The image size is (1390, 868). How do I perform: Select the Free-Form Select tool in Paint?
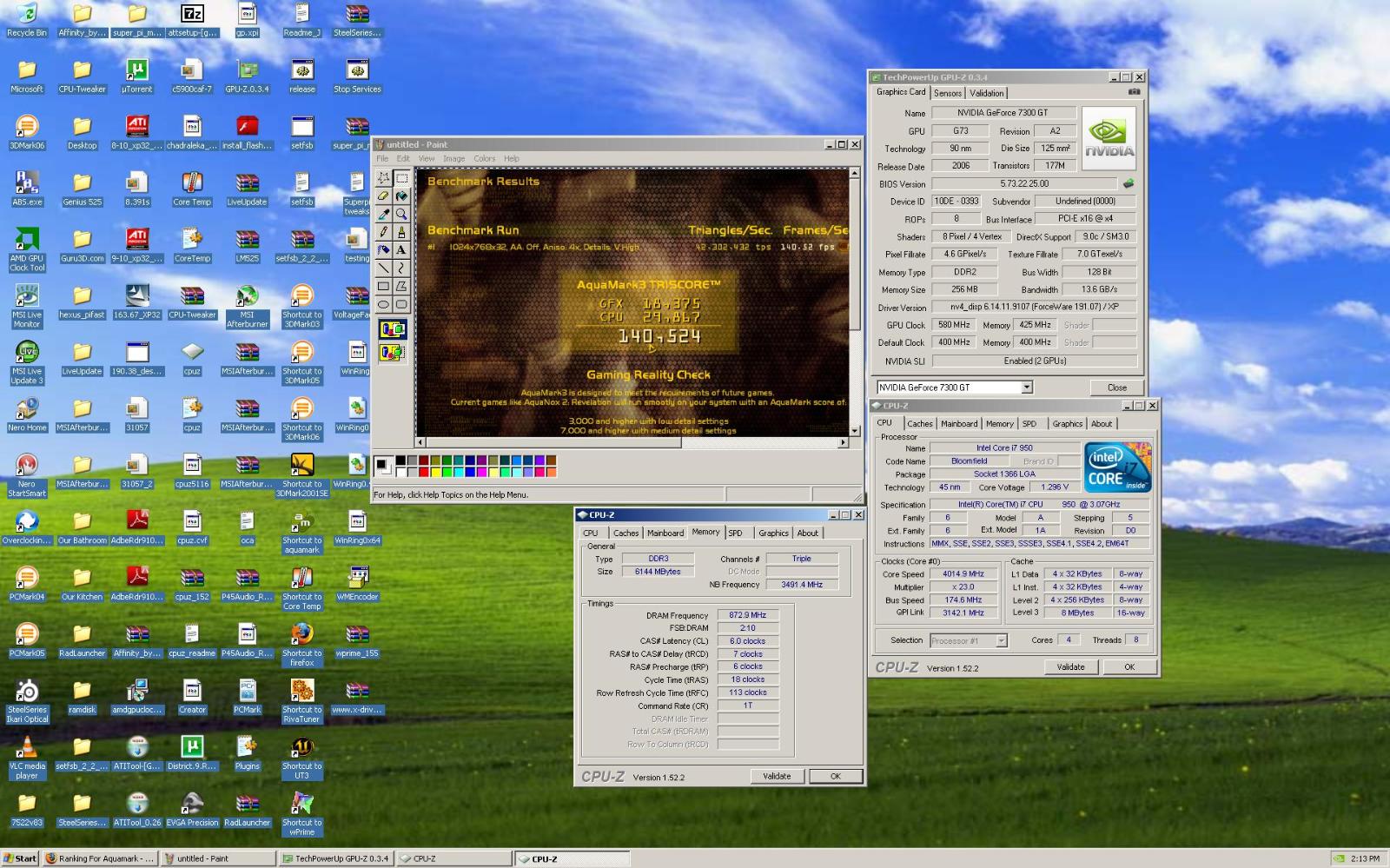383,178
